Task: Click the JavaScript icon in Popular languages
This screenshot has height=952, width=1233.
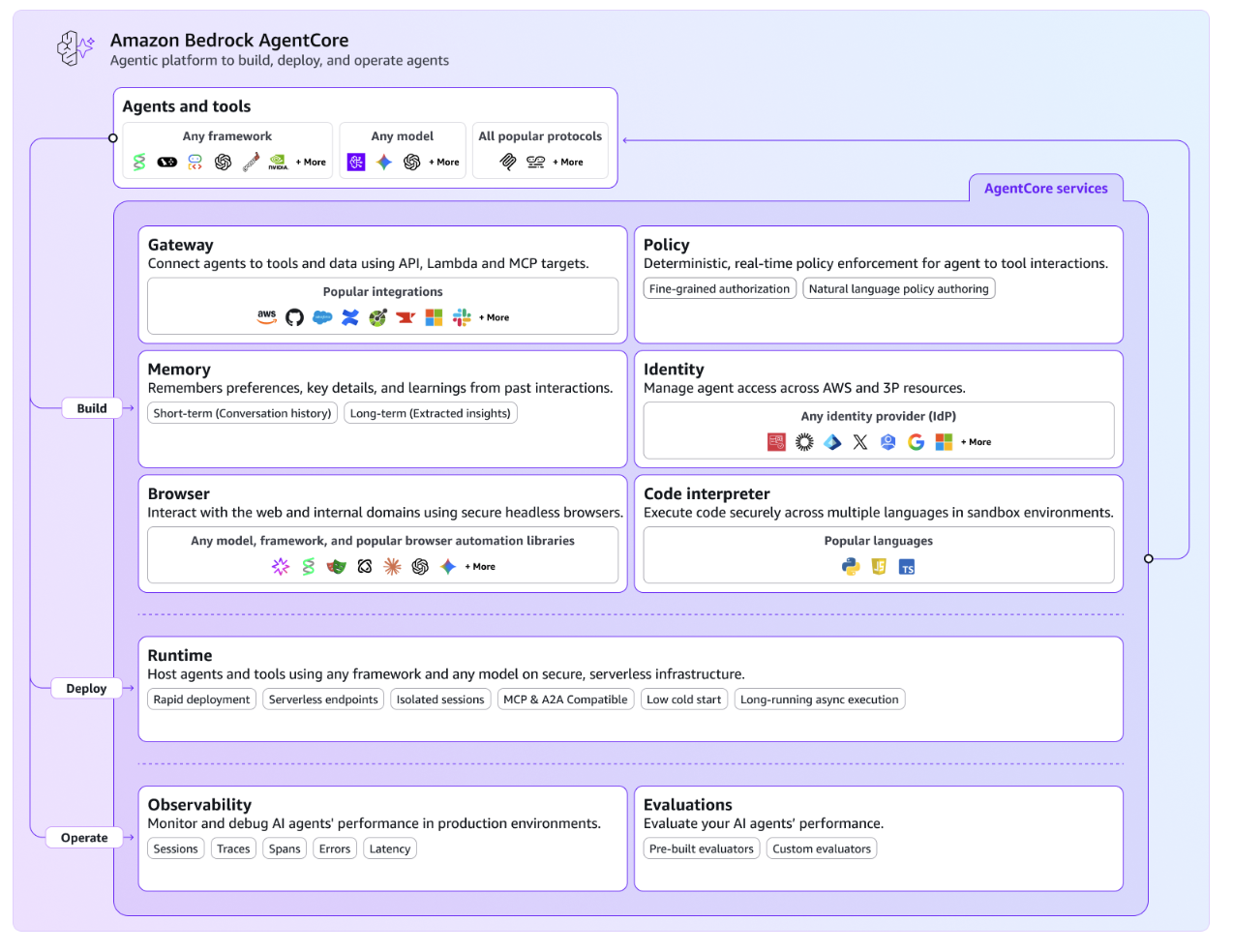Action: (x=879, y=567)
